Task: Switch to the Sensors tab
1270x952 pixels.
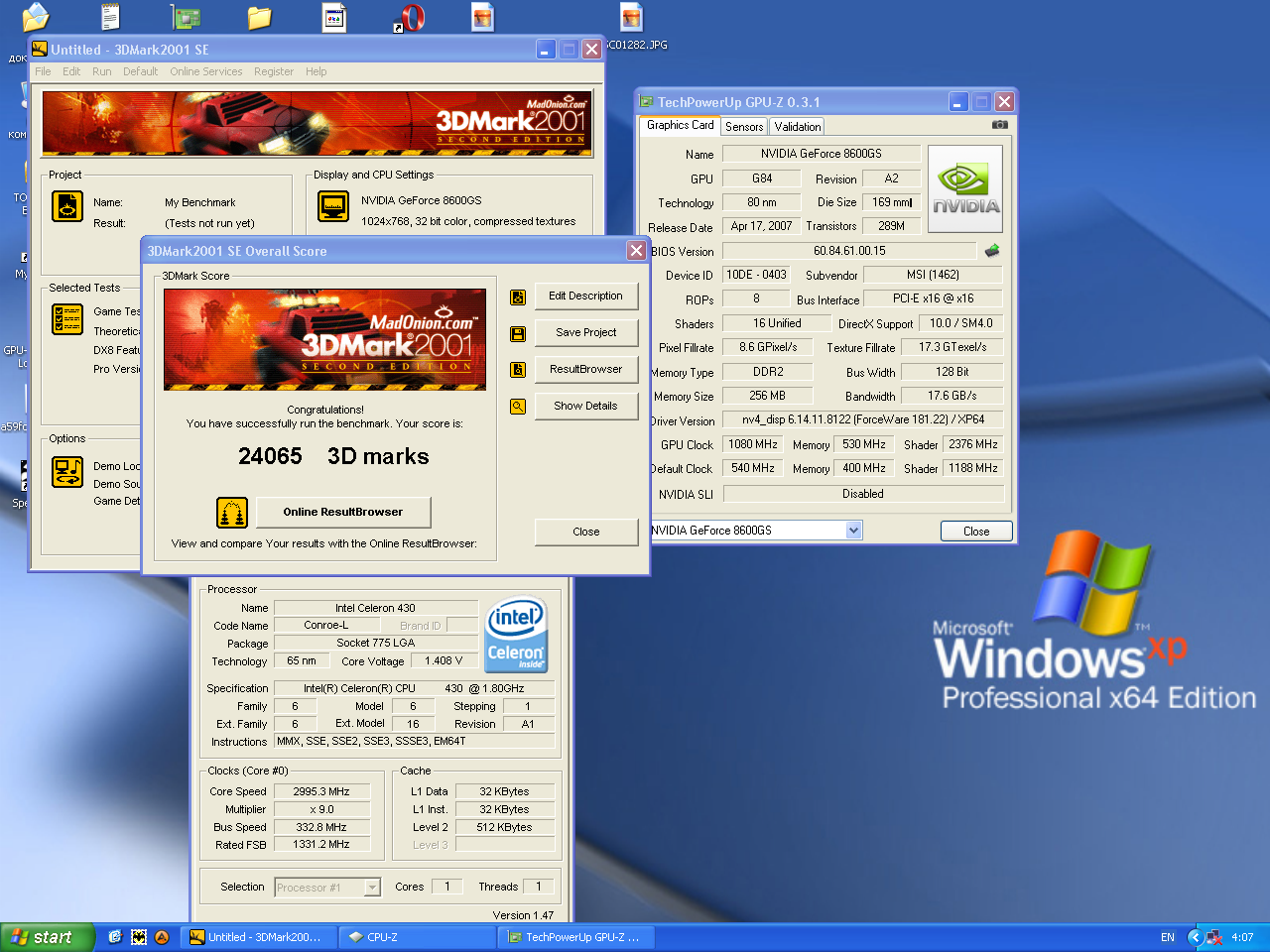Action: 744,127
